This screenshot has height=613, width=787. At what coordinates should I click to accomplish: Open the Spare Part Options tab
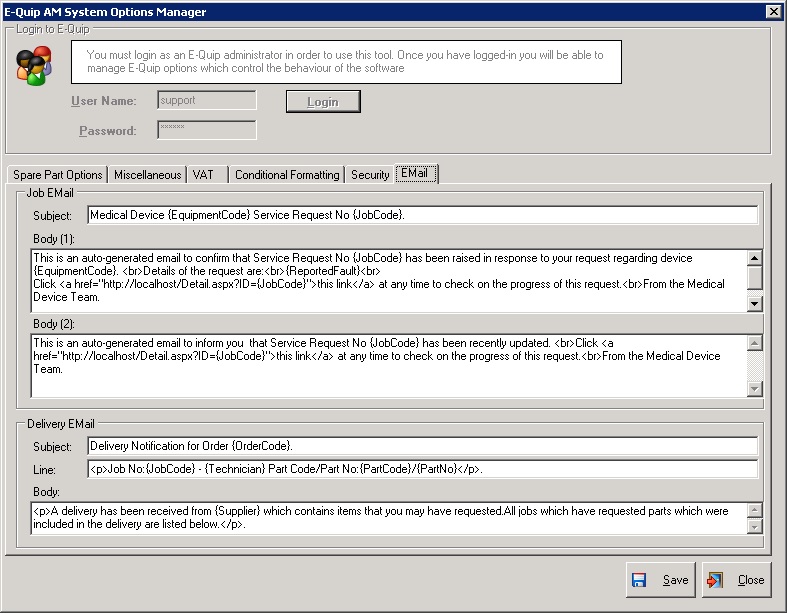[x=57, y=175]
